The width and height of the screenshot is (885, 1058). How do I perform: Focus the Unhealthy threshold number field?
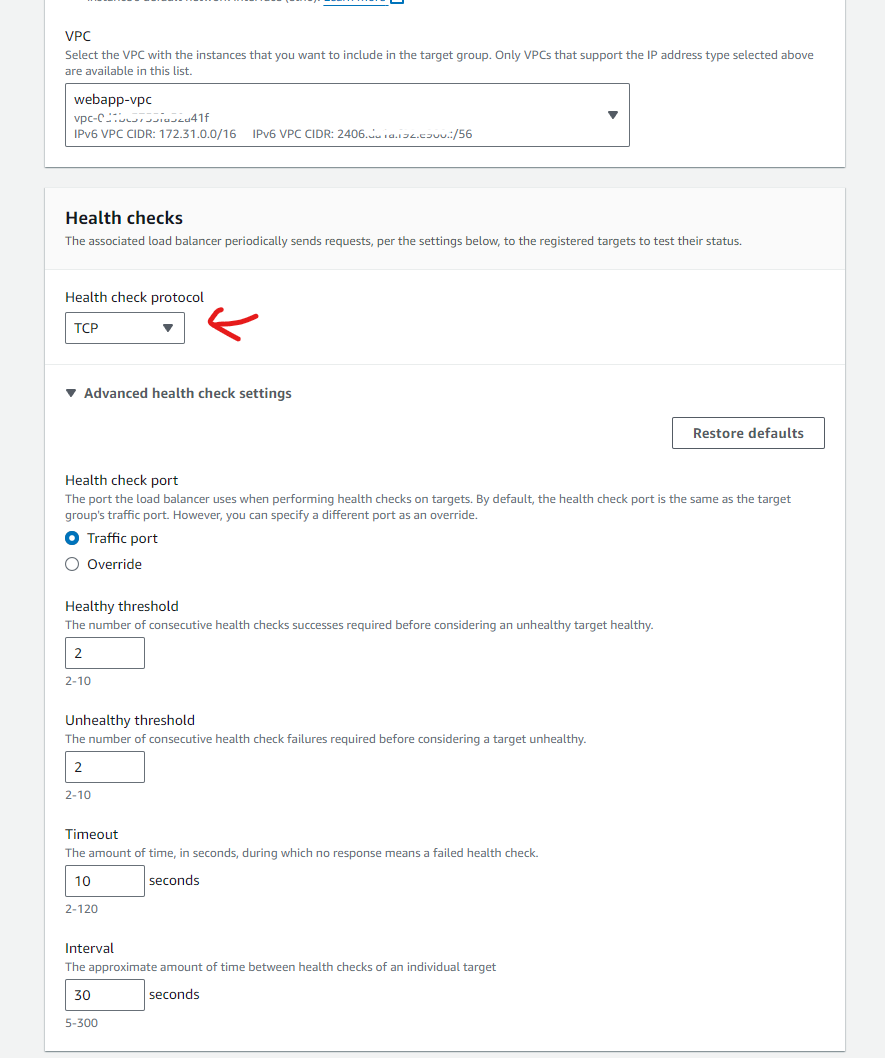(x=105, y=767)
